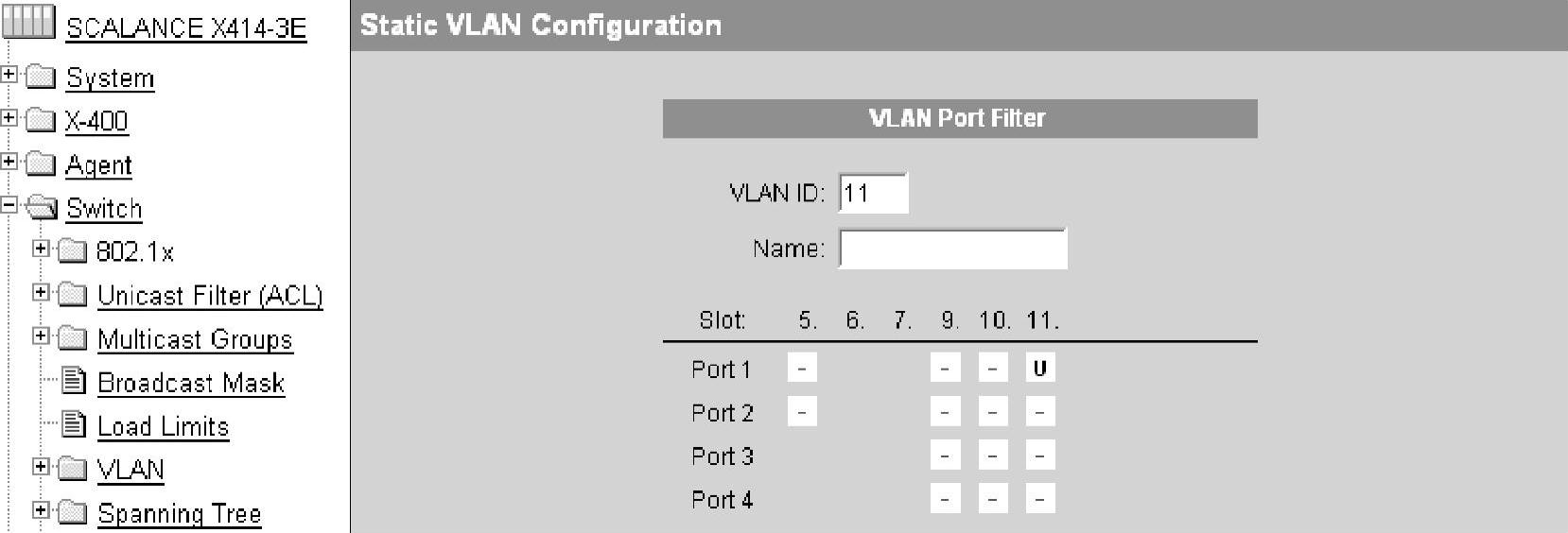Toggle Slot 11 Port 1 membership box
1568x533 pixels.
tap(1040, 368)
